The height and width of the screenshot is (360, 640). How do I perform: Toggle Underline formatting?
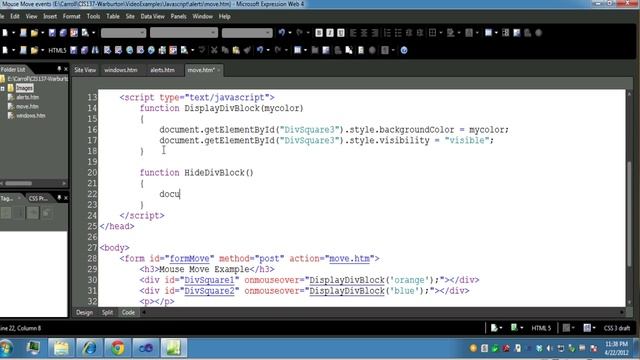[x=341, y=33]
